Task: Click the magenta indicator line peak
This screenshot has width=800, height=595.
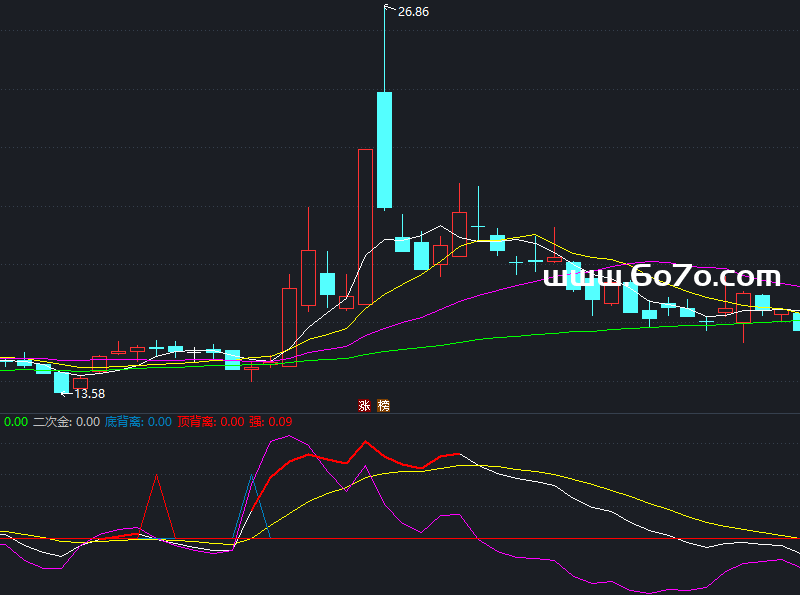Action: tap(289, 436)
